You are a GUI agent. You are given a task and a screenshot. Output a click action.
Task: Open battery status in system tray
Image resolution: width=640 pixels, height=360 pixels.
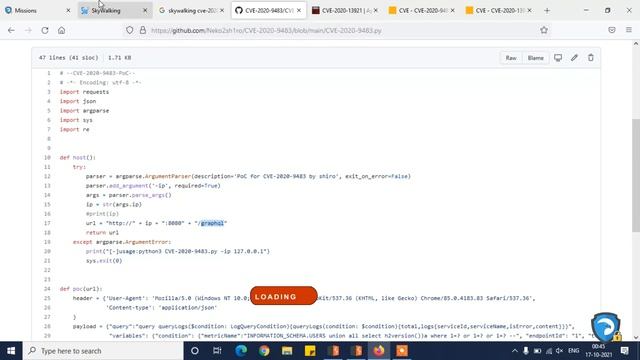[x=538, y=351]
